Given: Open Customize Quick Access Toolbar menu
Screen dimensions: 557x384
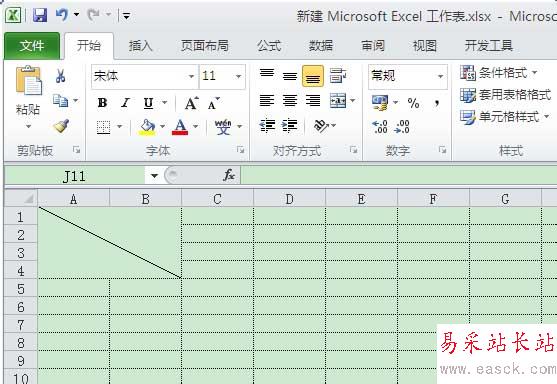Looking at the screenshot, I should (x=126, y=16).
